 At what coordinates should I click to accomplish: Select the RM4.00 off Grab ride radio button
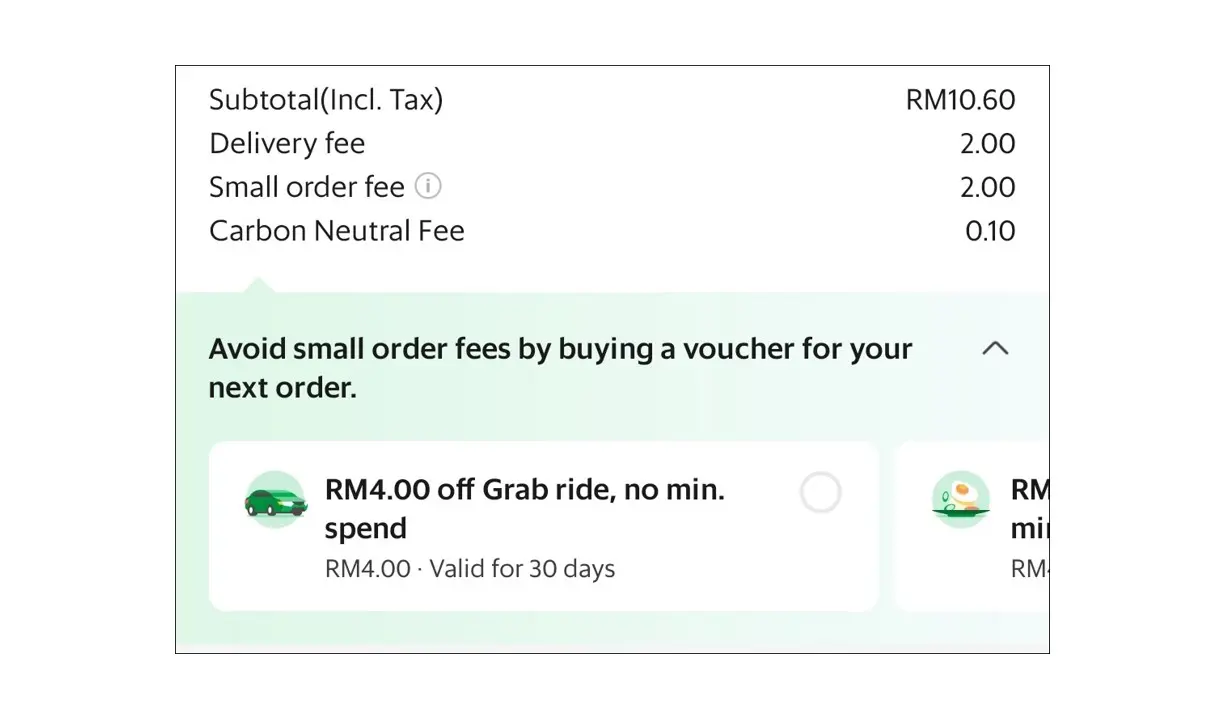tap(821, 493)
